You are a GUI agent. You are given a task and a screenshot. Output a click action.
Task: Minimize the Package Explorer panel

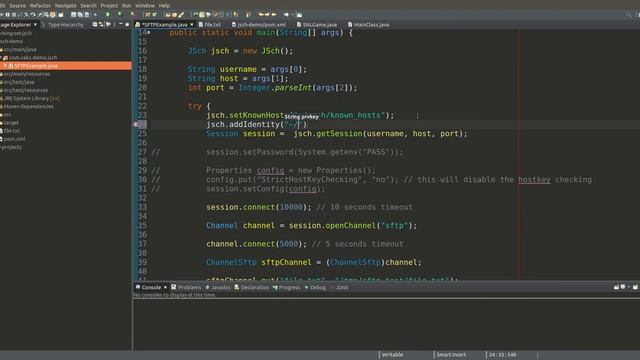coord(121,24)
